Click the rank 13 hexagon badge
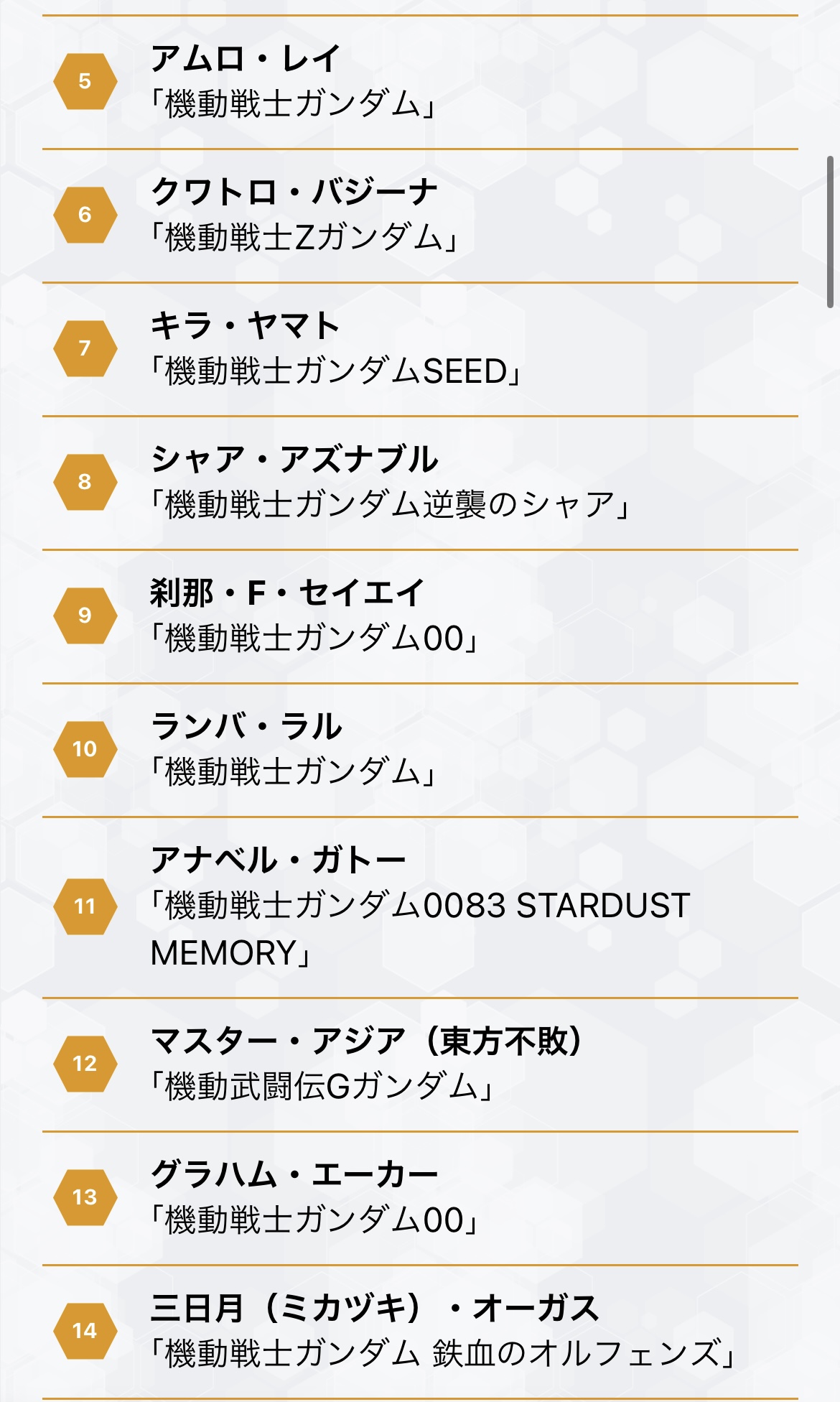This screenshot has width=840, height=1402. [85, 1197]
